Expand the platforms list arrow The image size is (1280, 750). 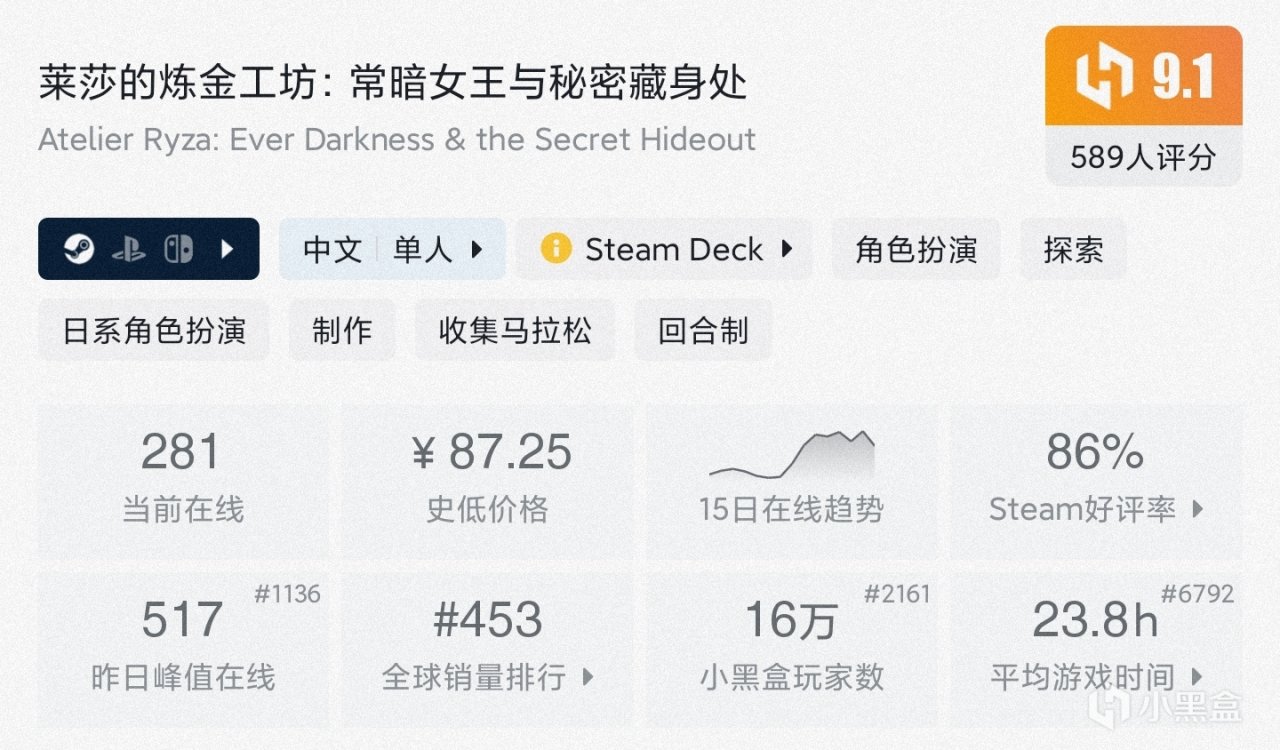(x=227, y=249)
